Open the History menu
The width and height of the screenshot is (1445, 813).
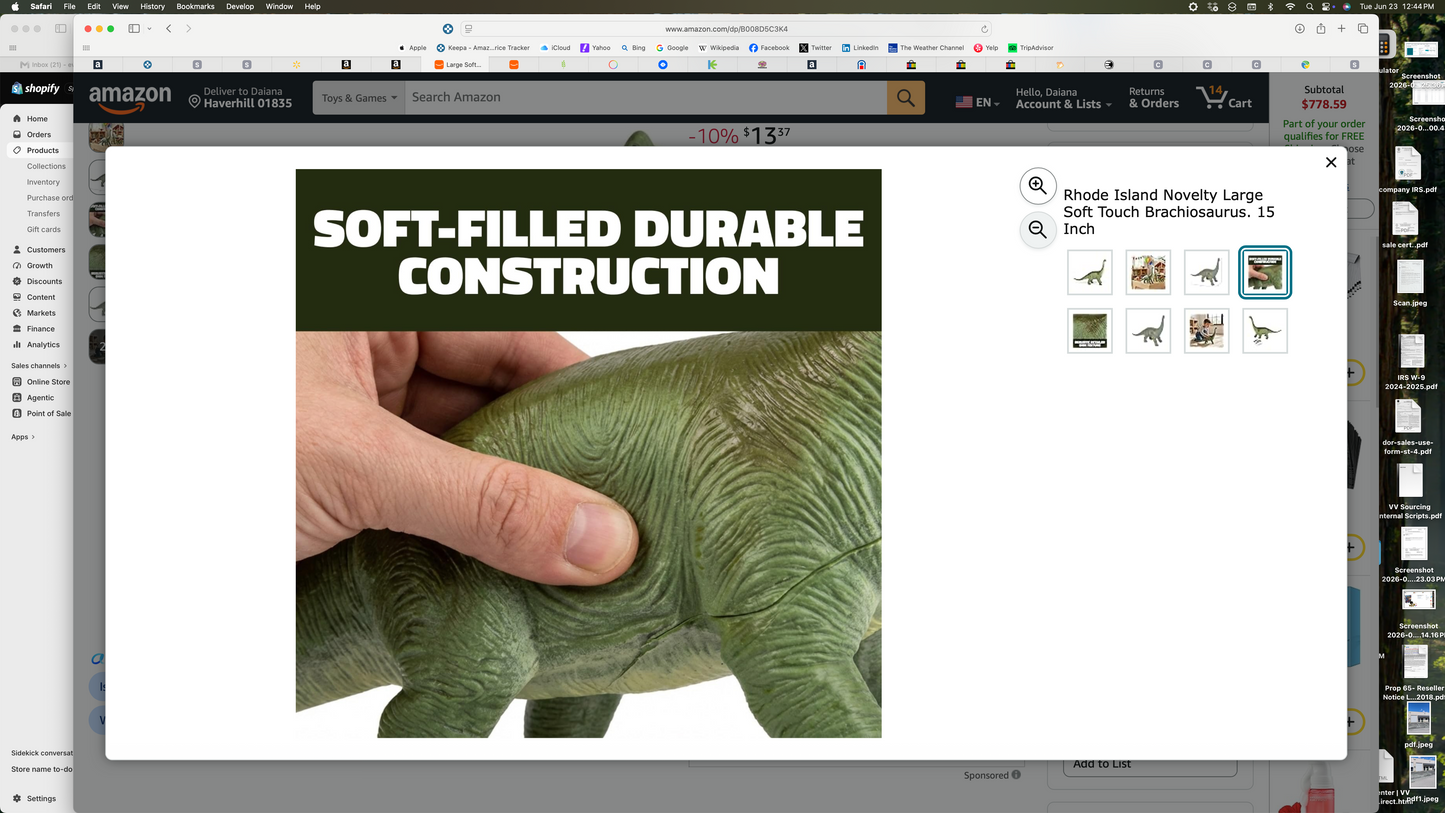tap(152, 7)
